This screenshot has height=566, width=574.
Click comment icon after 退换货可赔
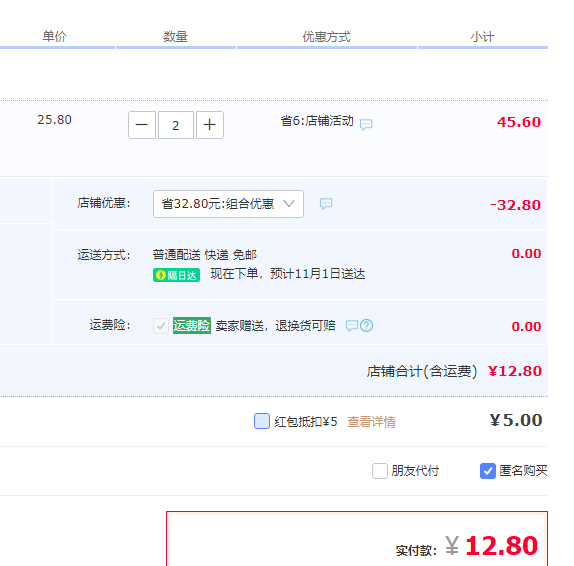point(352,325)
